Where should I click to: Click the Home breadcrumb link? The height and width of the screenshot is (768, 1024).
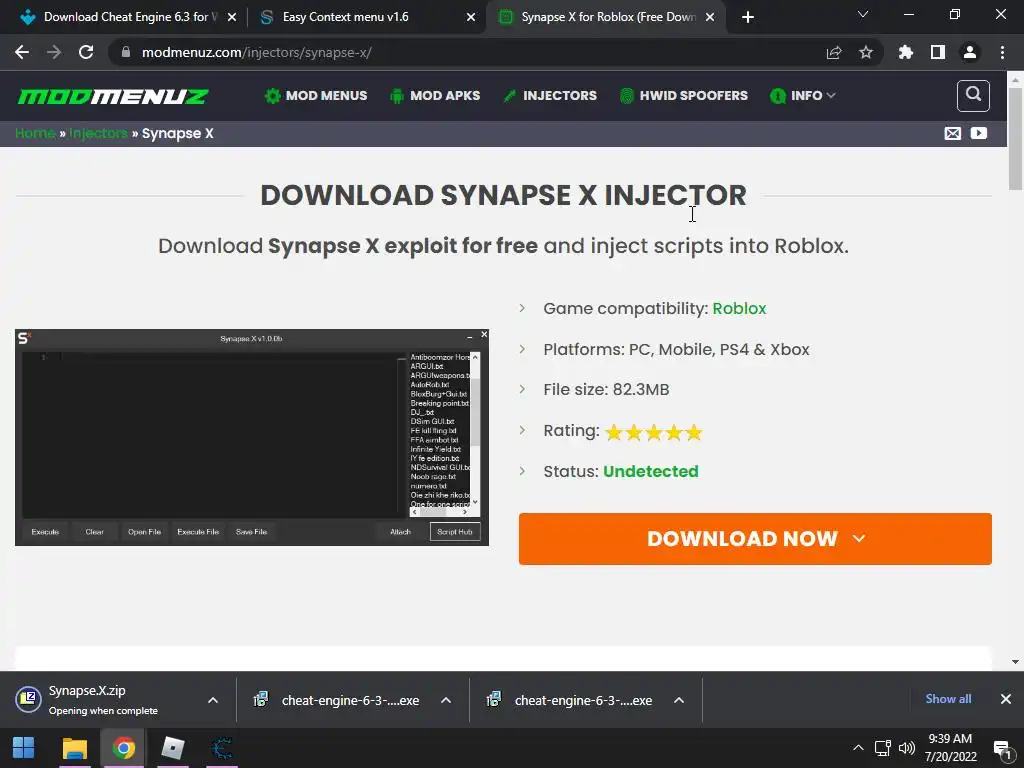35,133
